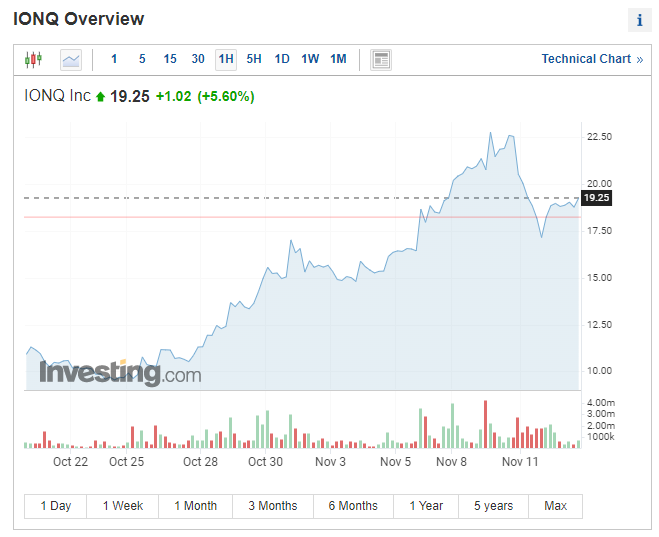Click the 22.50 price axis label
Image resolution: width=659 pixels, height=537 pixels.
point(599,137)
